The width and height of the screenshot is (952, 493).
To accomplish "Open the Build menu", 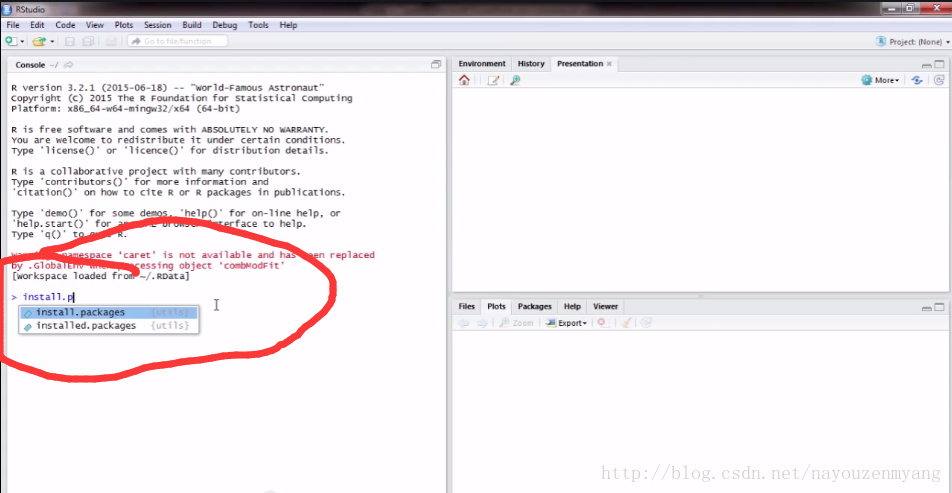I will pos(192,25).
